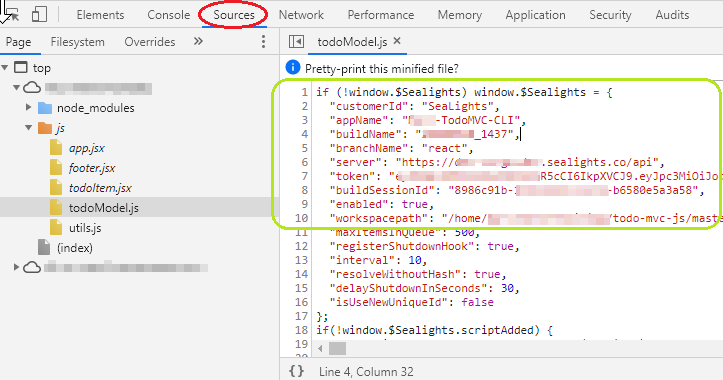The image size is (723, 380).
Task: Click the top frame window icon
Action: click(x=21, y=67)
